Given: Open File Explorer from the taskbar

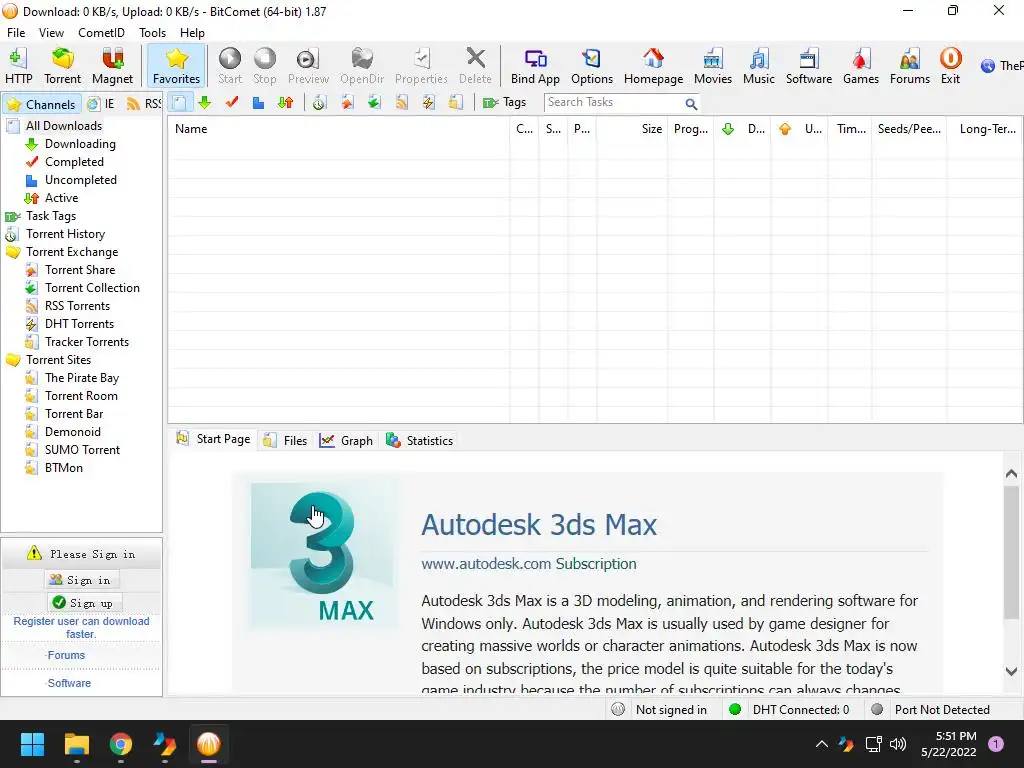Looking at the screenshot, I should [x=76, y=744].
